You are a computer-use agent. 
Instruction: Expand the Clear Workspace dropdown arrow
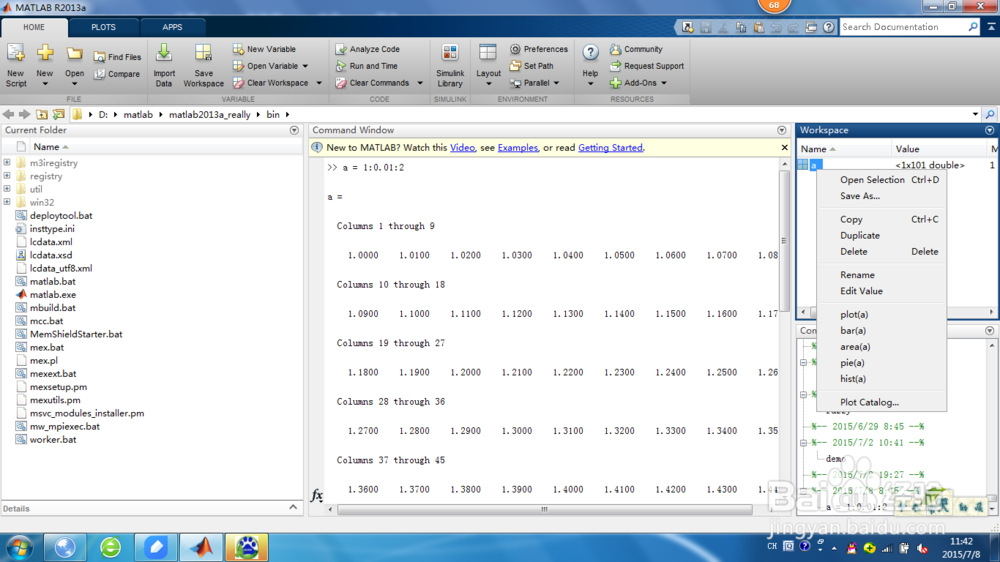pyautogui.click(x=319, y=83)
